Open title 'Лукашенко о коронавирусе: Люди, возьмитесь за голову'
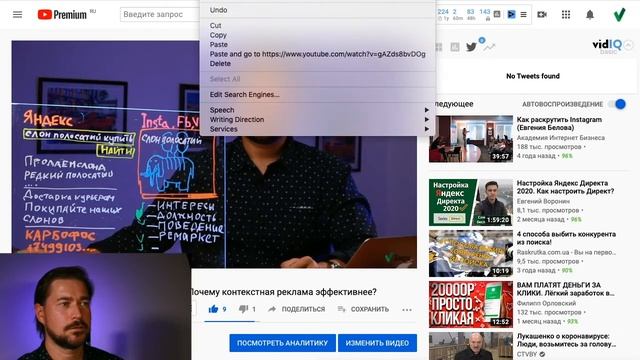This screenshot has height=360, width=640. (x=566, y=340)
